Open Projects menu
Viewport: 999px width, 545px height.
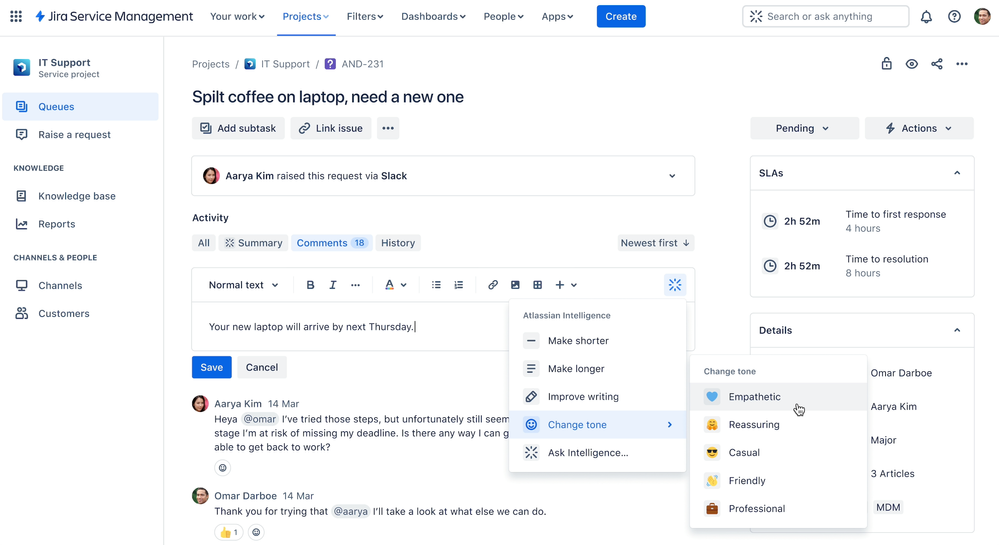[x=306, y=17]
